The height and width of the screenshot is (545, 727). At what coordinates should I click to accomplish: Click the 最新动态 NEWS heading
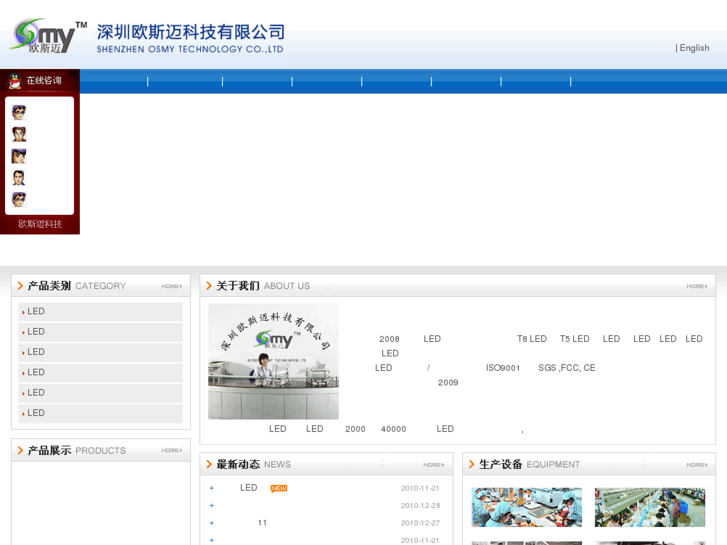coord(254,464)
